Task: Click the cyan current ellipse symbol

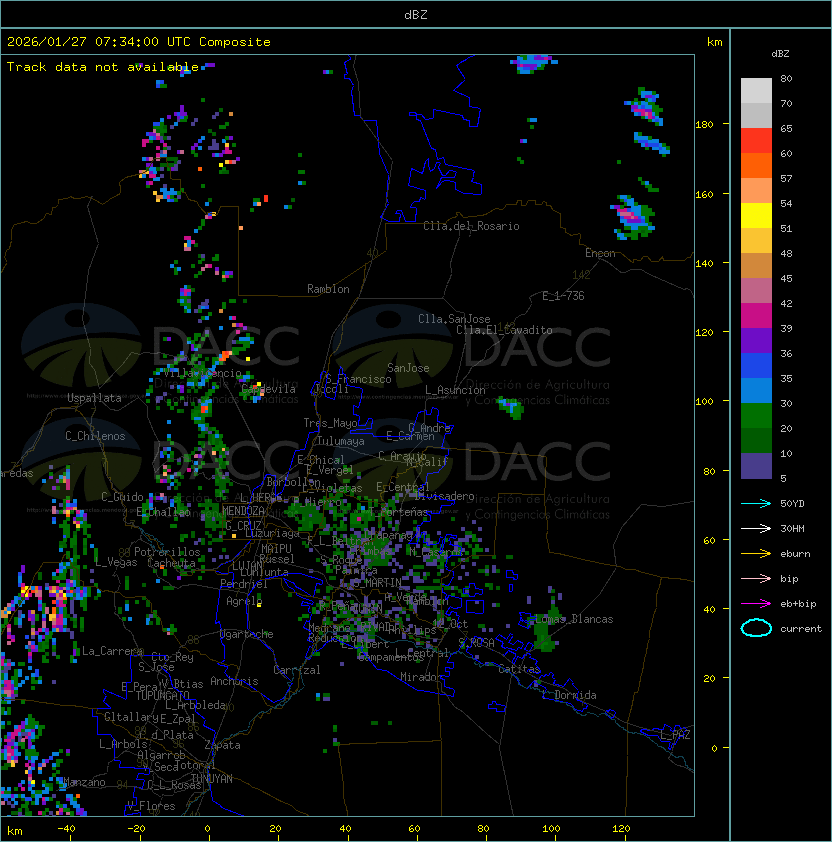Action: tap(756, 628)
